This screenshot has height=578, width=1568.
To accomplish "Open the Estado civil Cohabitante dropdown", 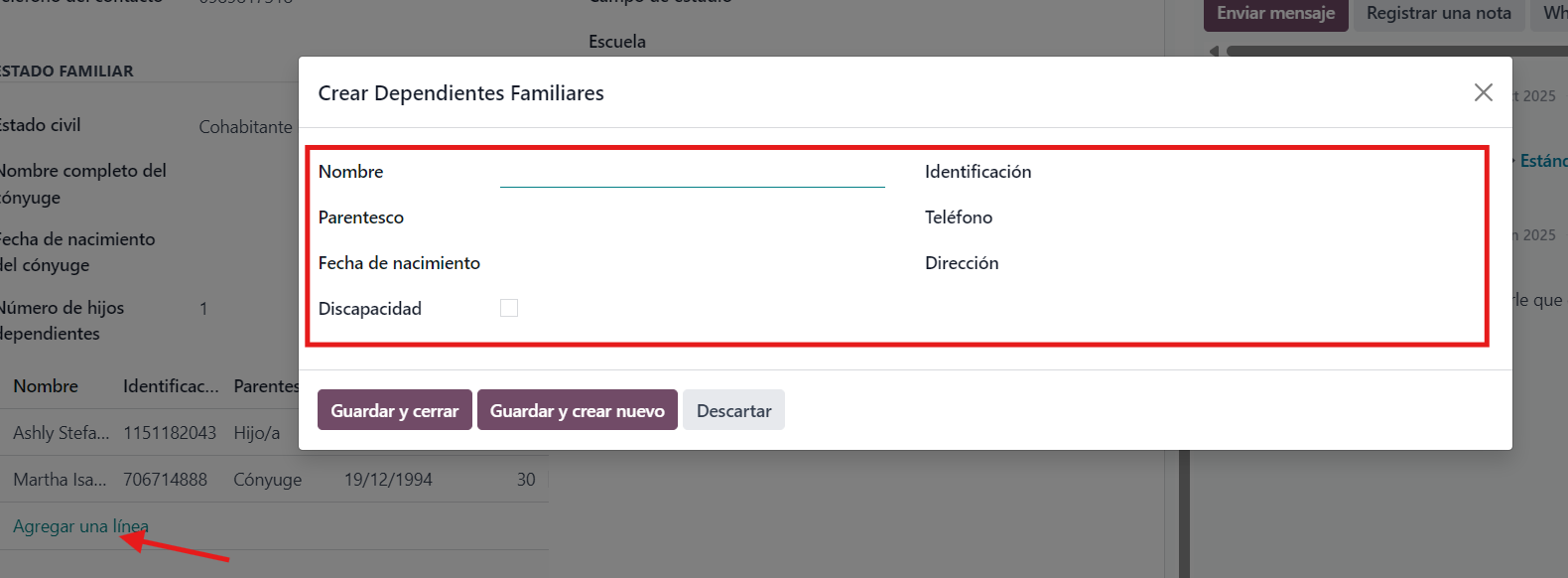I will point(245,127).
